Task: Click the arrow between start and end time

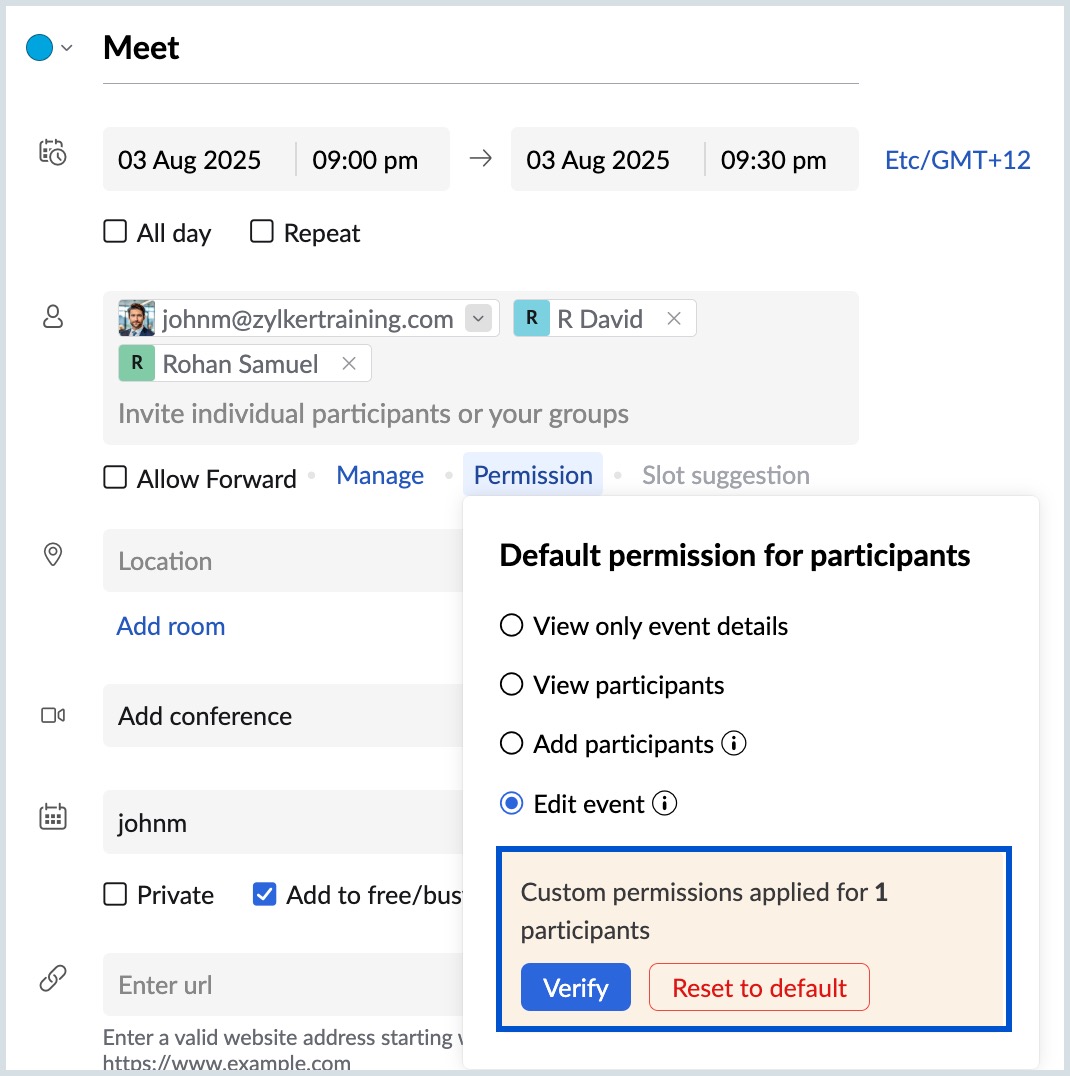Action: pos(480,159)
